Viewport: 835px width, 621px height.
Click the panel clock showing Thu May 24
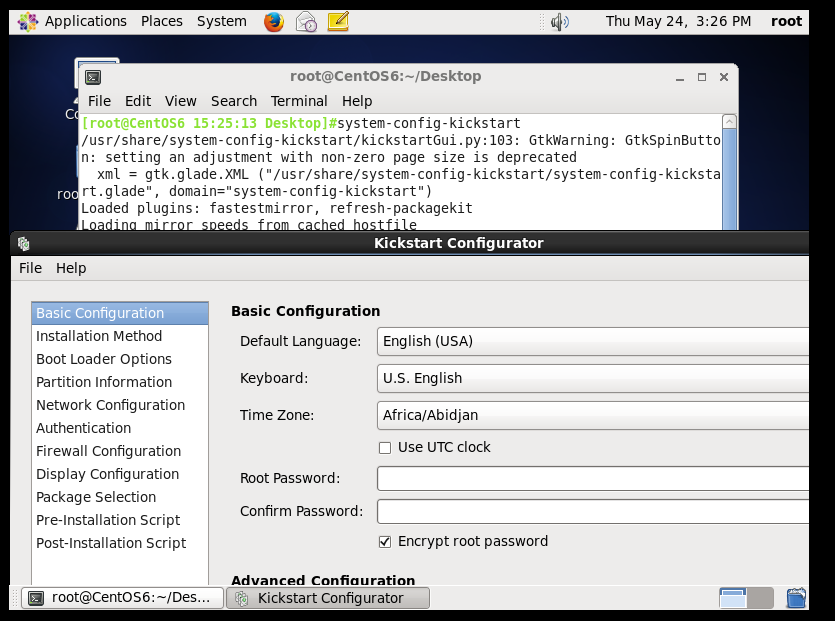[678, 22]
